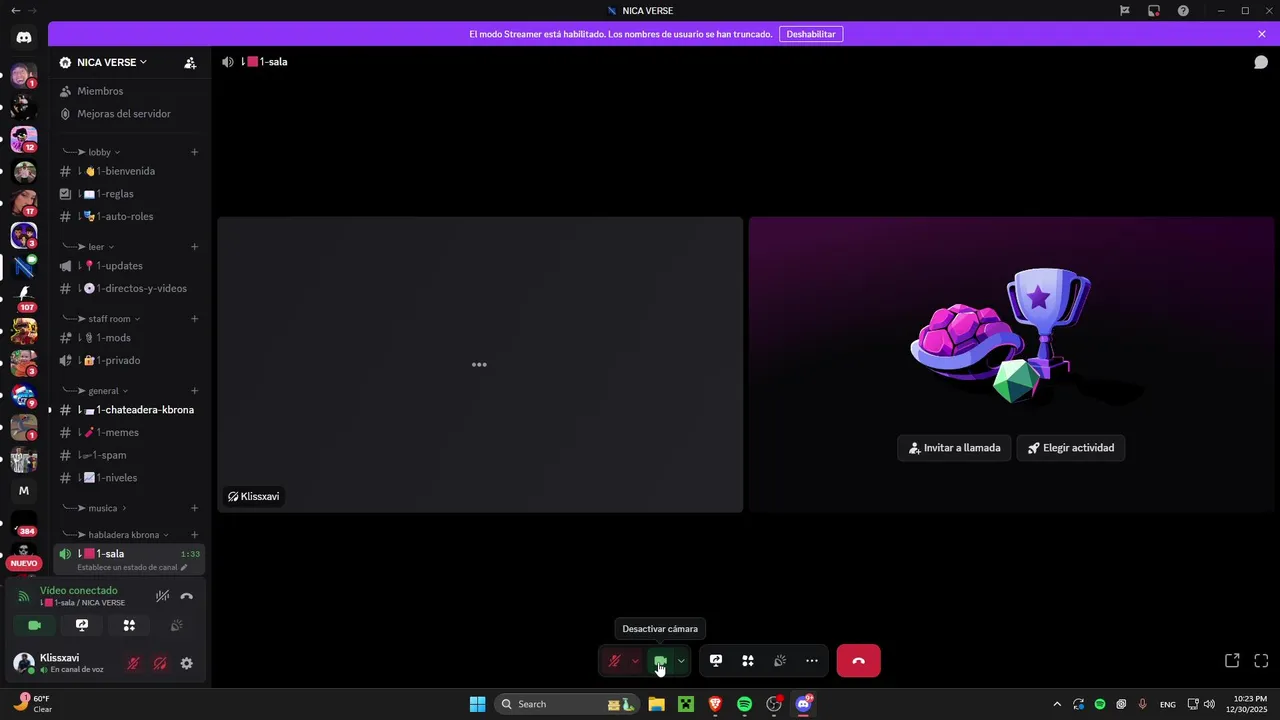Undeafen headphones in user panel

[160, 663]
